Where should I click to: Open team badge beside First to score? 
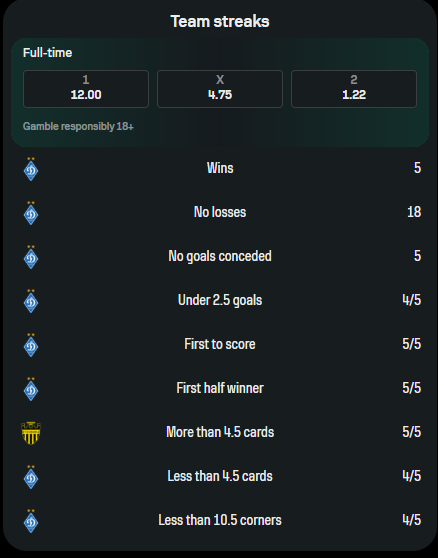[x=31, y=345]
